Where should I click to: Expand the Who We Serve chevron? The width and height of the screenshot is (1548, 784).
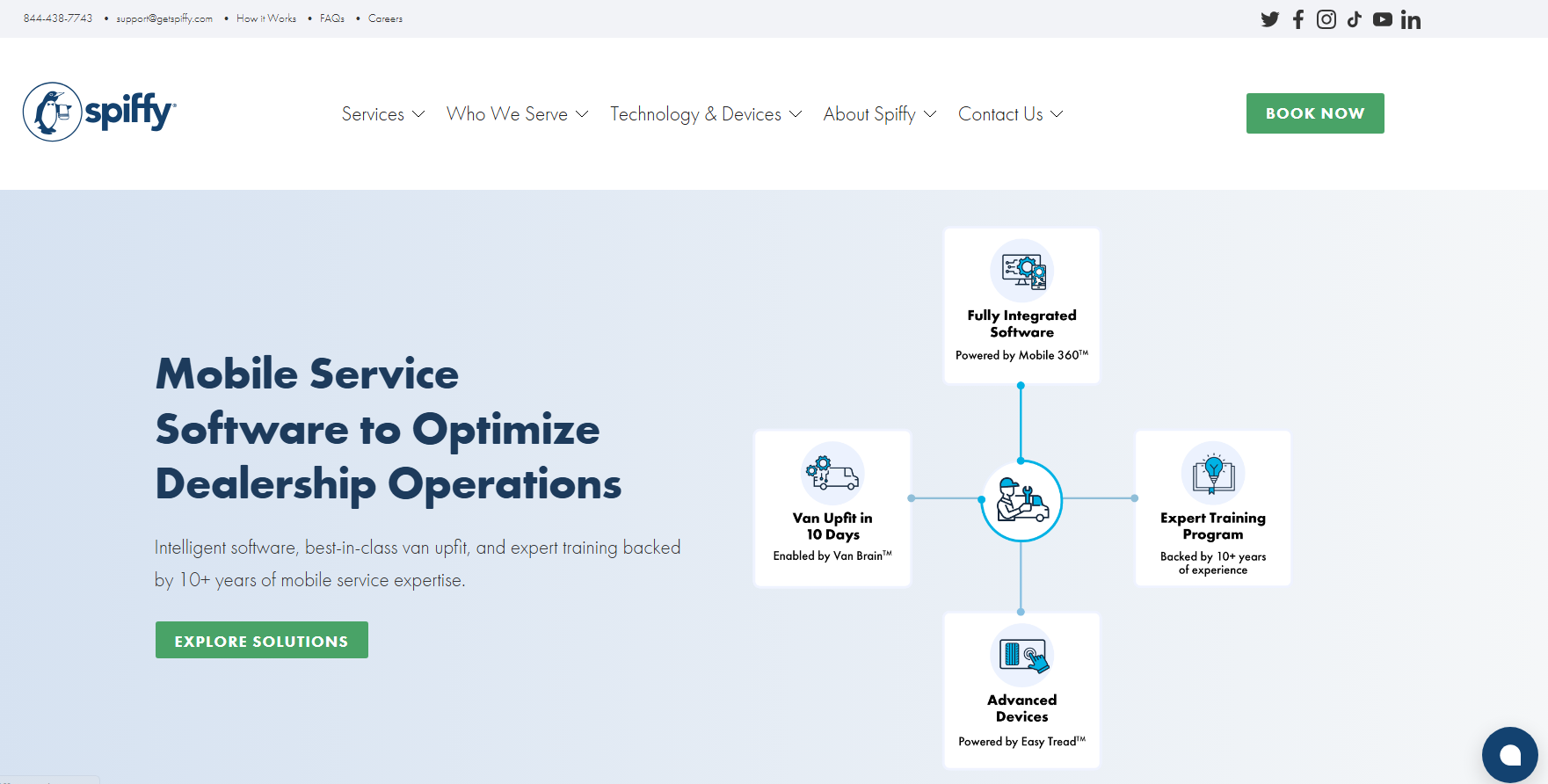582,114
